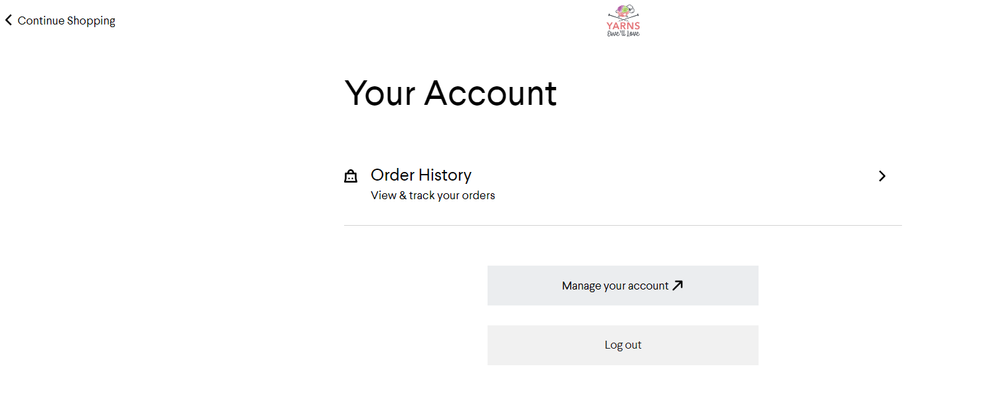Click the "Manage your account" text label
This screenshot has height=413, width=999.
(x=614, y=286)
